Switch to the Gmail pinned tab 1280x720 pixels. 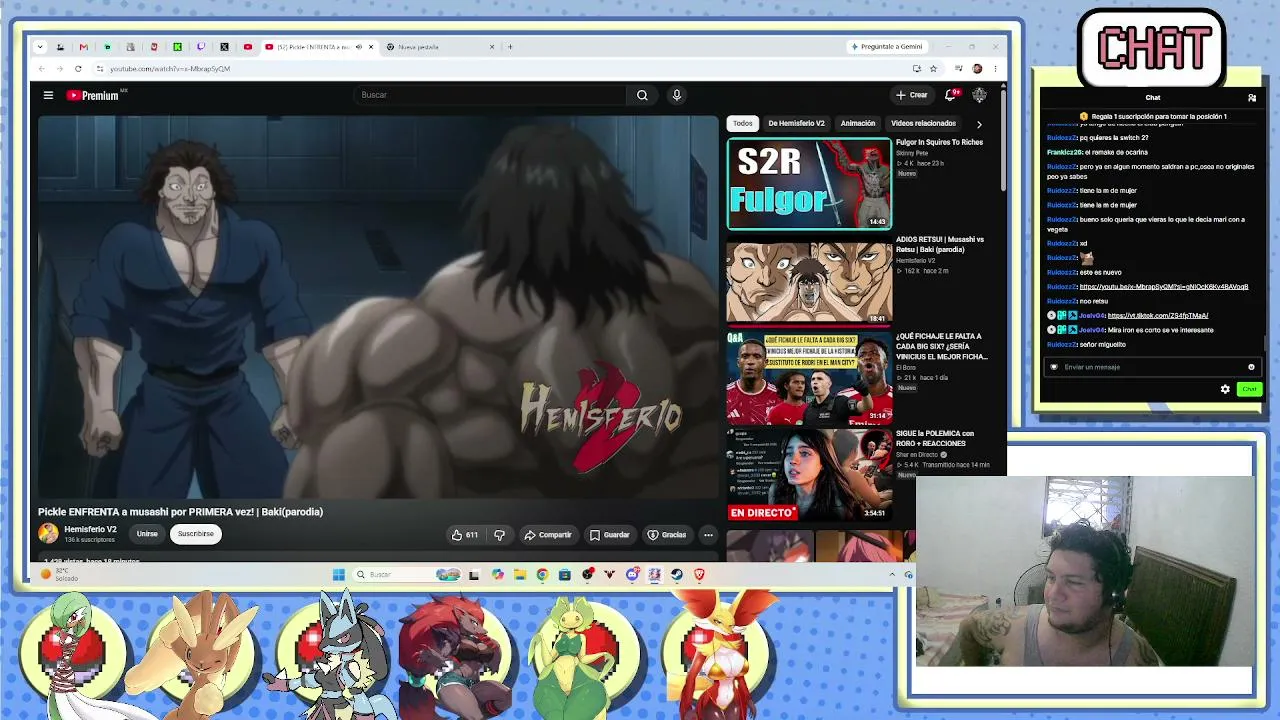point(83,47)
